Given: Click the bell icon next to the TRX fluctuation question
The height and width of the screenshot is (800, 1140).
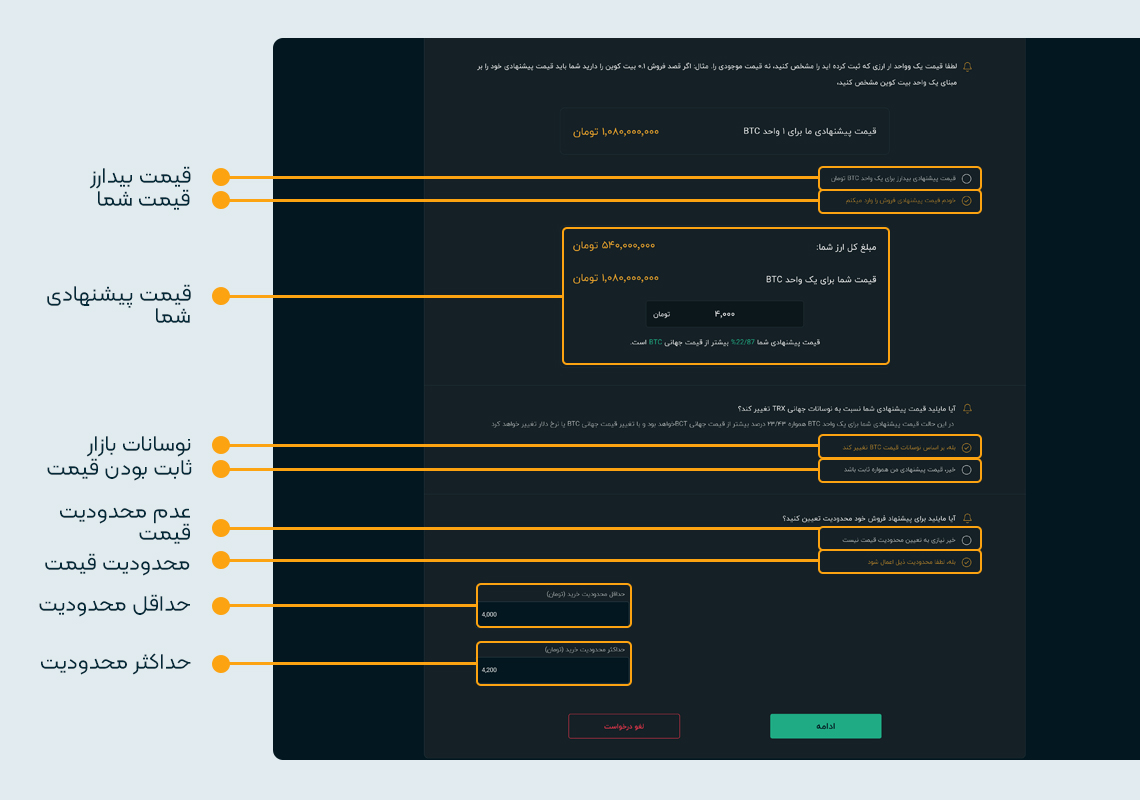Looking at the screenshot, I should pyautogui.click(x=967, y=409).
